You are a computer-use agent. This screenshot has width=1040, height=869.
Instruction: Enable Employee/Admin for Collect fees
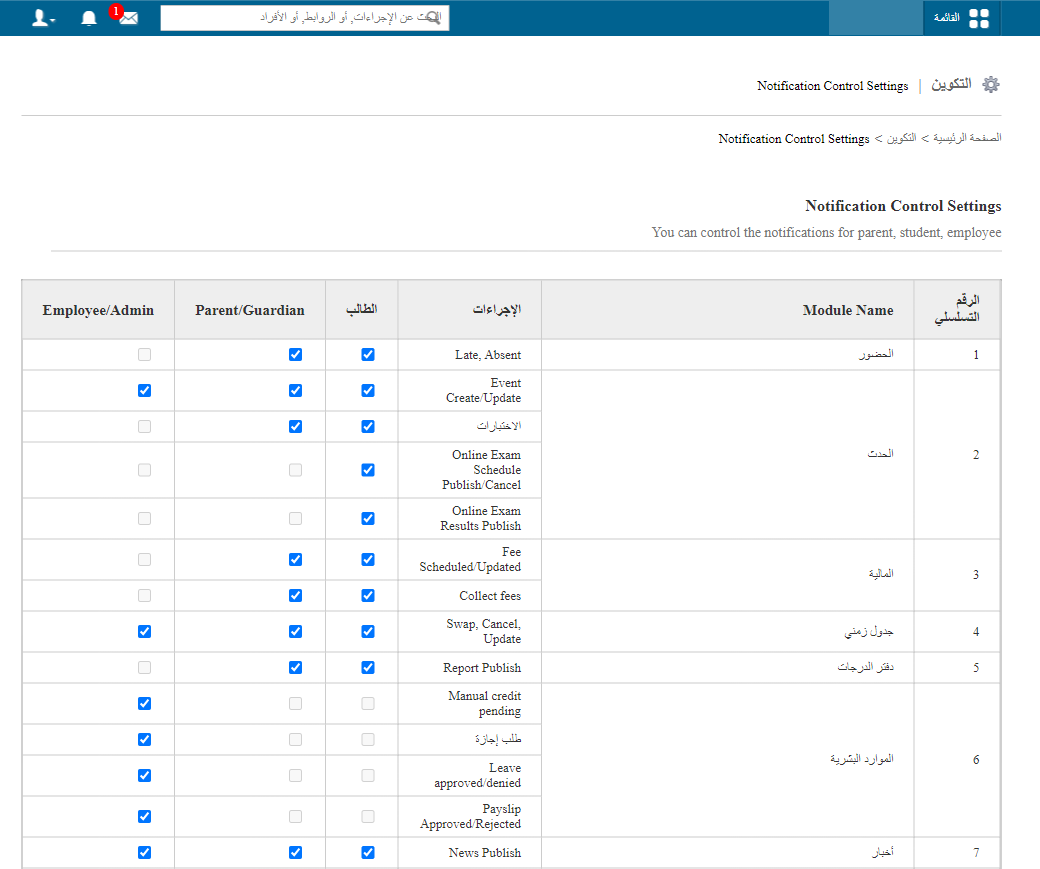(x=144, y=595)
